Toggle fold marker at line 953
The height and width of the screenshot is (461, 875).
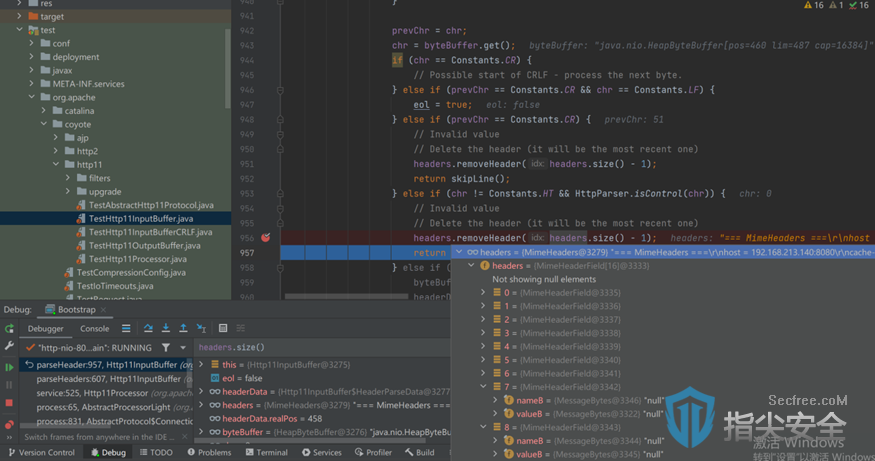280,194
